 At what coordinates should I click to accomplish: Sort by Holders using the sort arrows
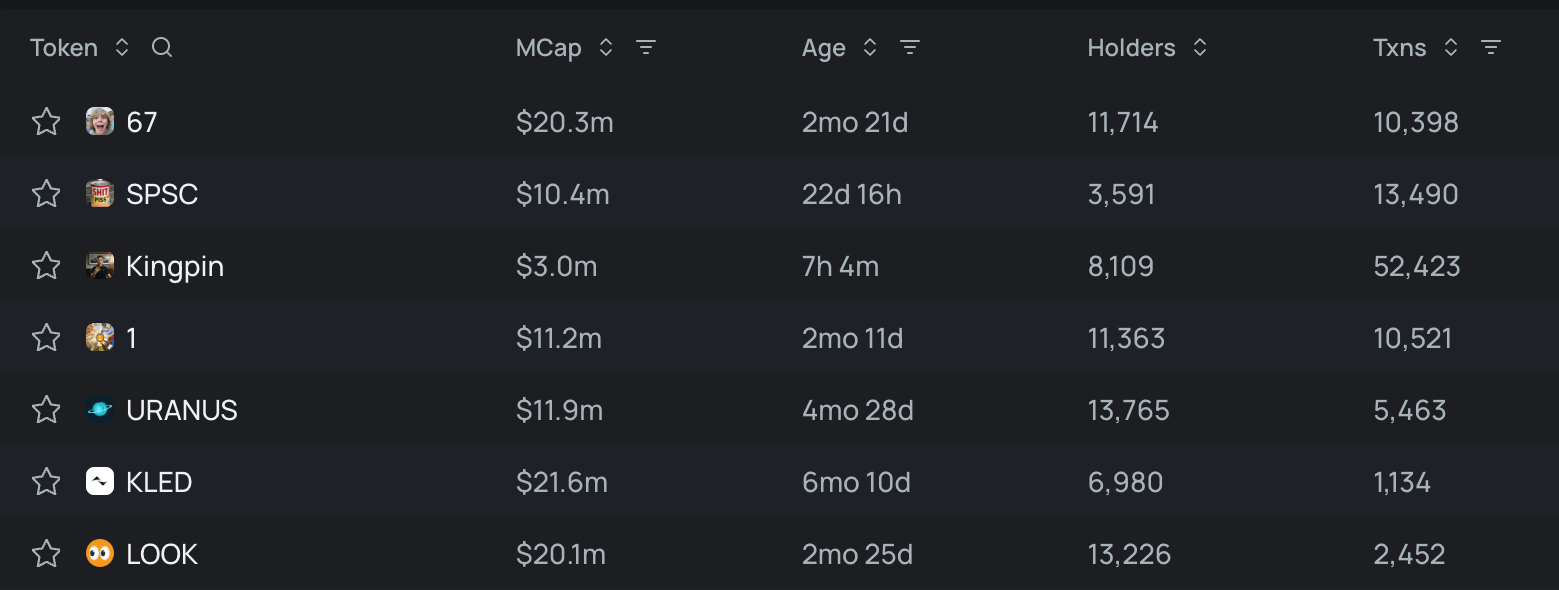click(x=1200, y=47)
